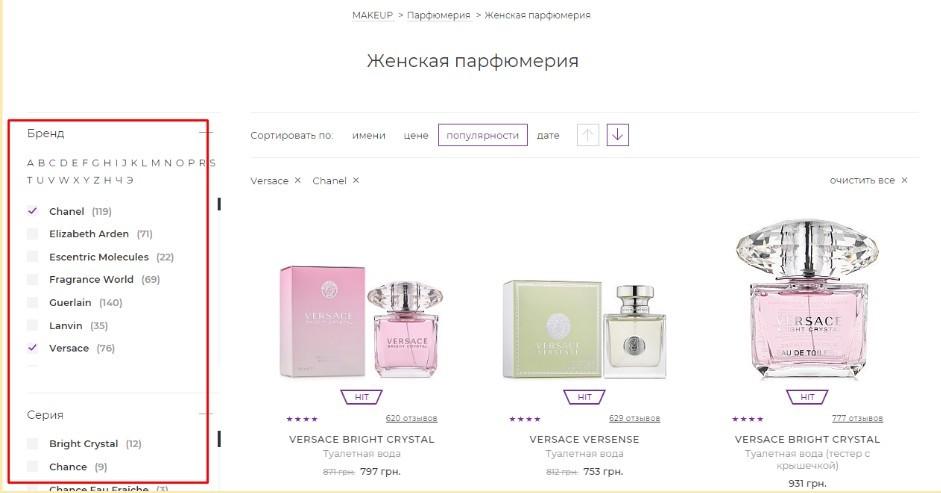Image resolution: width=941 pixels, height=493 pixels.
Task: Uncheck the Chanel brand checkbox
Action: click(x=32, y=211)
